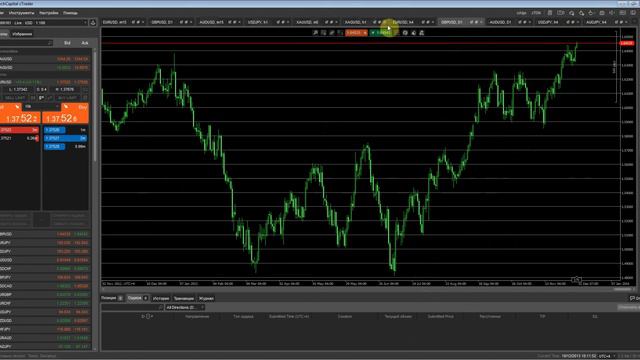Viewport: 640px width, 360px height.
Task: Close the EURUSD m15 chart tab
Action: click(143, 22)
